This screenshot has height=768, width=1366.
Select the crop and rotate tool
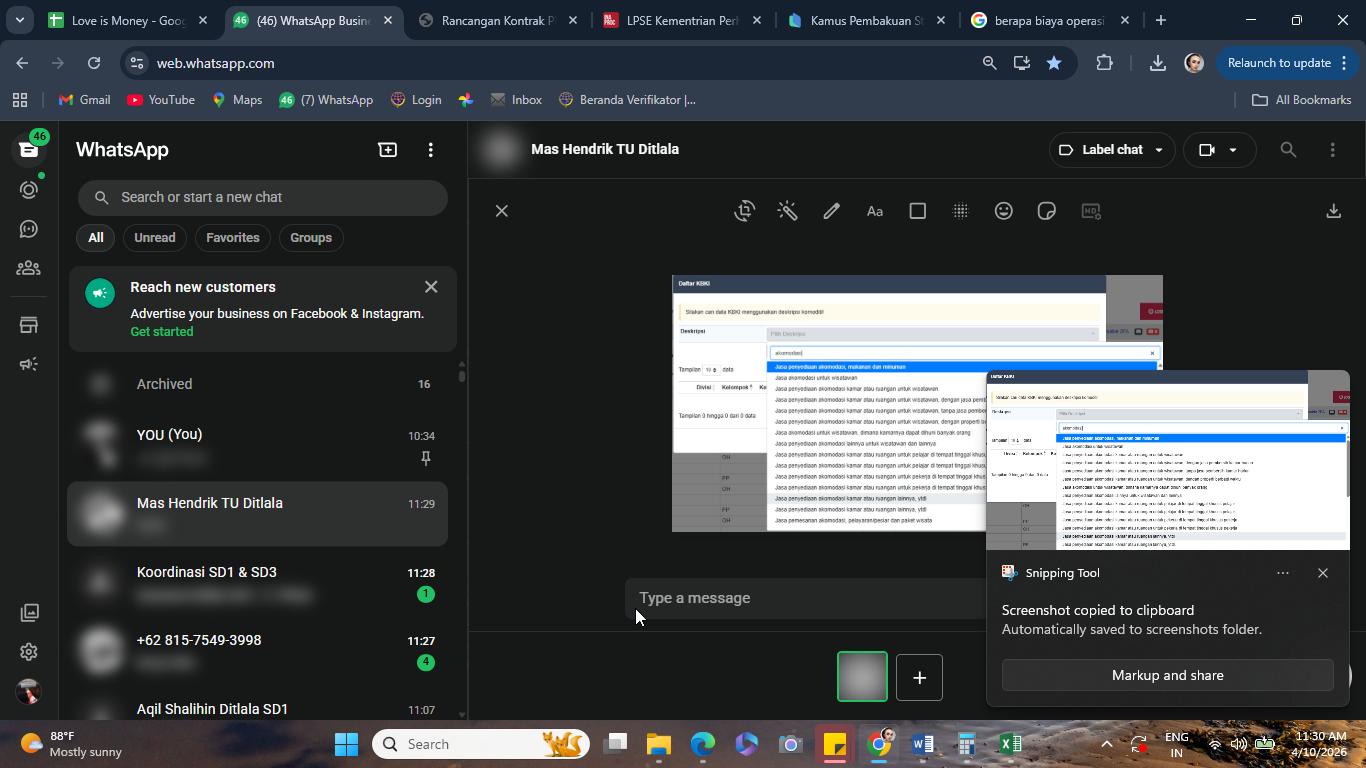(744, 211)
